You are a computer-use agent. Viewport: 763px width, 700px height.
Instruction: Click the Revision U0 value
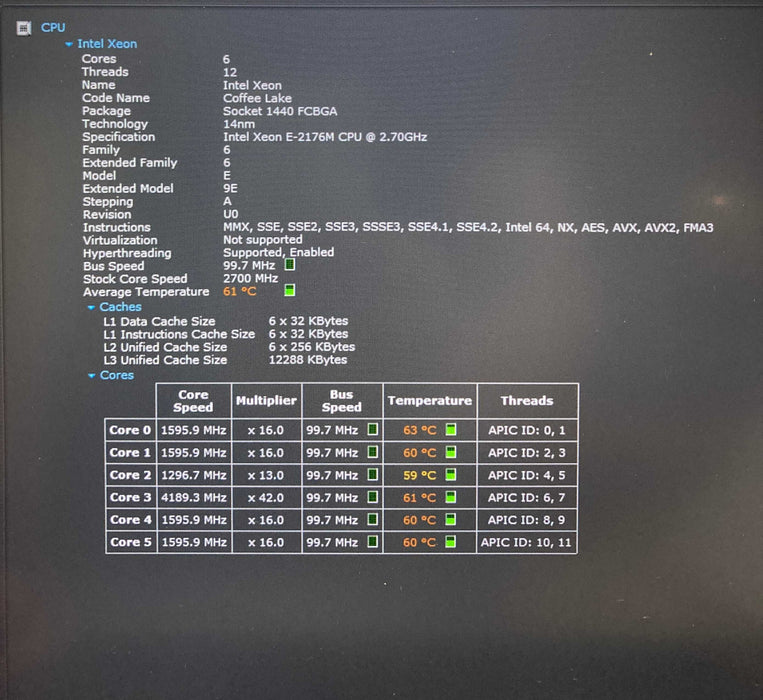(x=231, y=215)
